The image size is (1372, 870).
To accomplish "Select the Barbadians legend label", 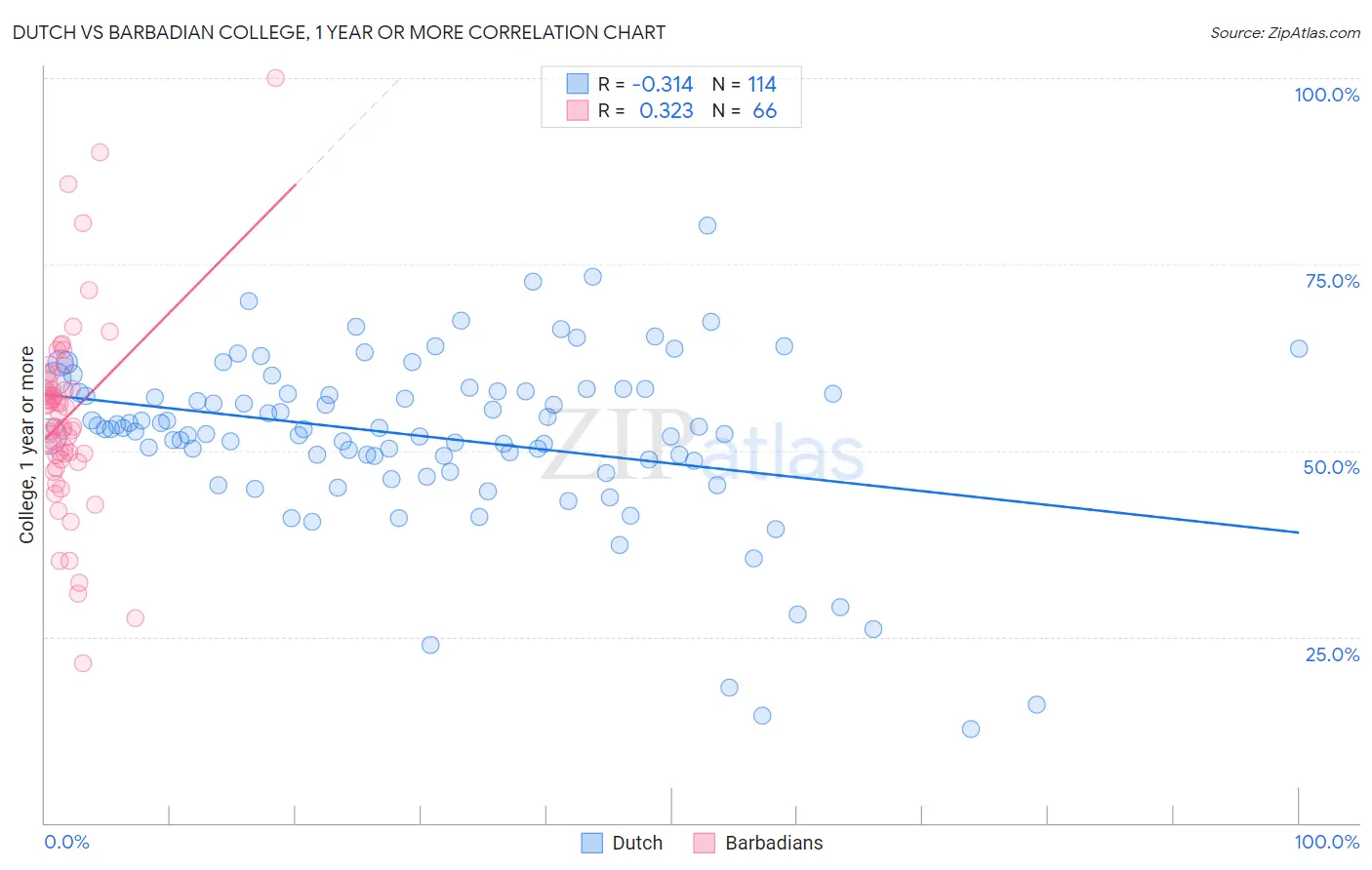I will [x=774, y=843].
